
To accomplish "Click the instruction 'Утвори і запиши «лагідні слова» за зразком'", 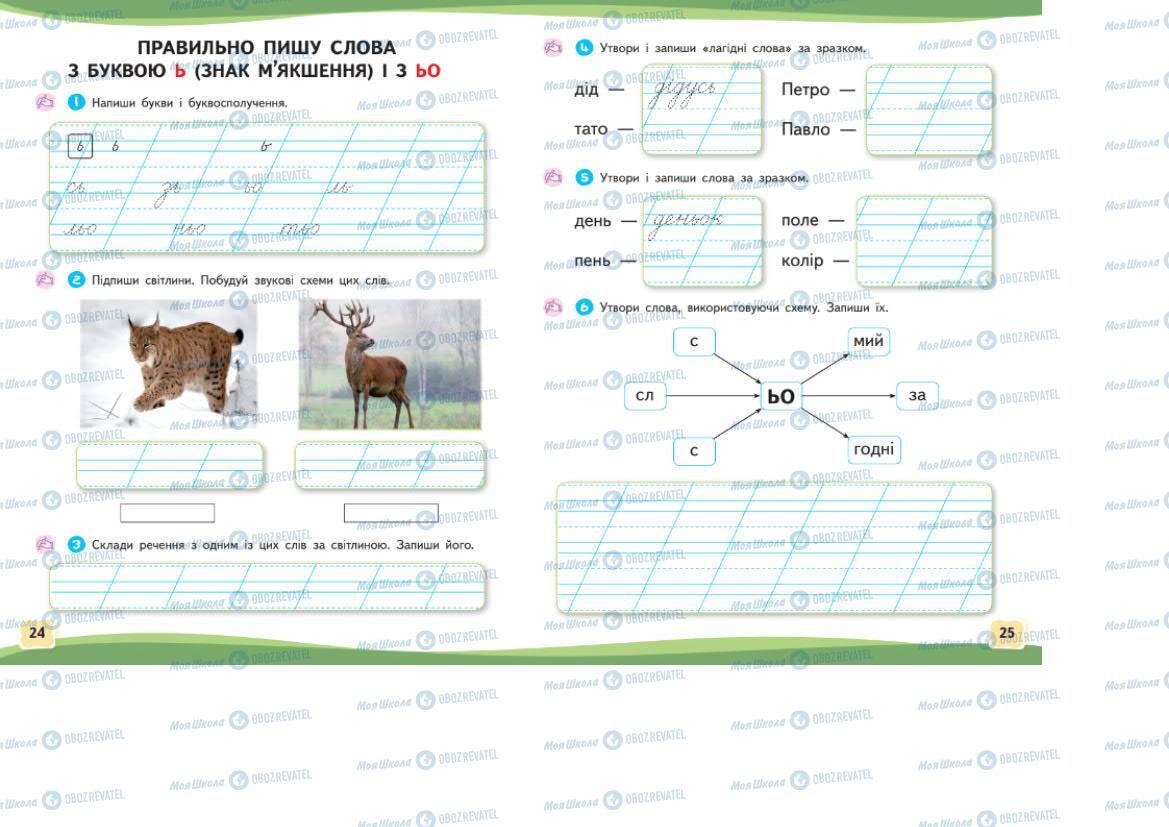I will [x=733, y=48].
